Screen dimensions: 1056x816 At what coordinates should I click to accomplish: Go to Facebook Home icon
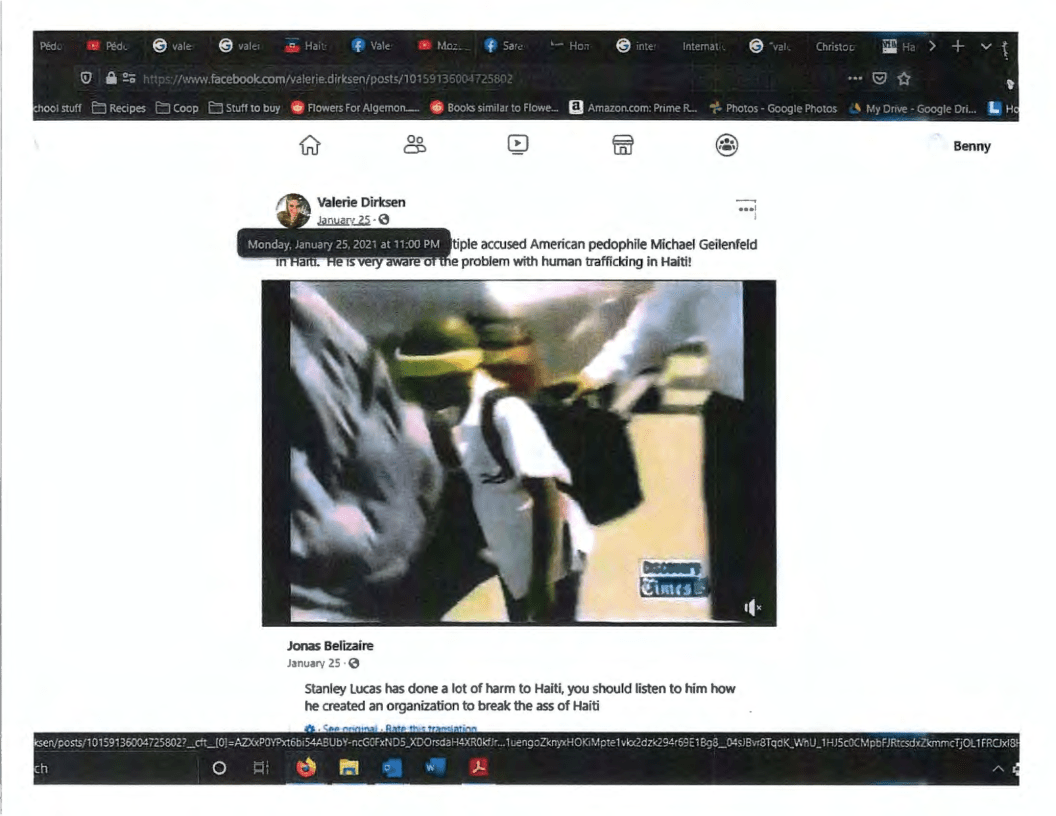(x=310, y=146)
